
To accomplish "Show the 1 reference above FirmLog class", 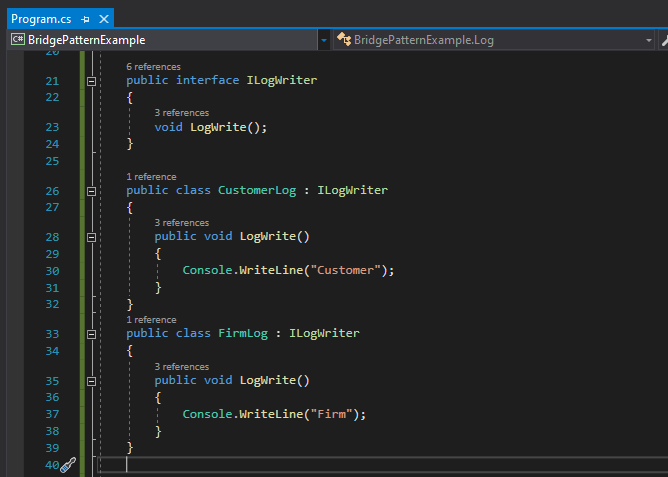I will pyautogui.click(x=151, y=320).
